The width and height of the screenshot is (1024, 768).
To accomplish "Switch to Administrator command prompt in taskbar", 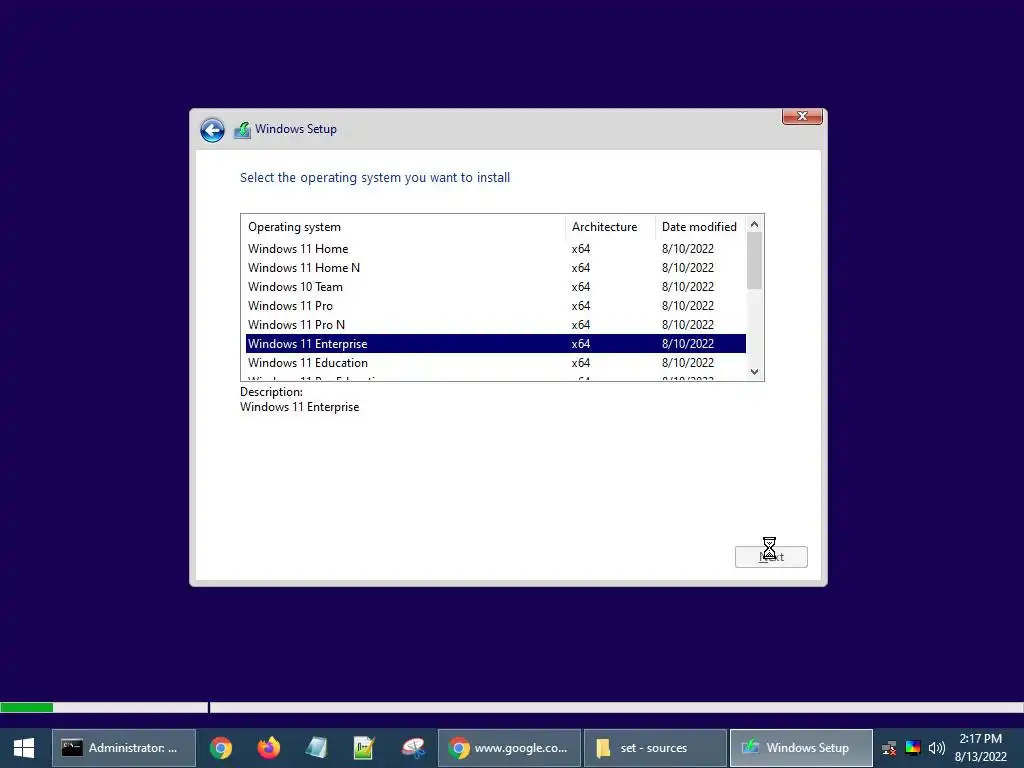I will [123, 748].
